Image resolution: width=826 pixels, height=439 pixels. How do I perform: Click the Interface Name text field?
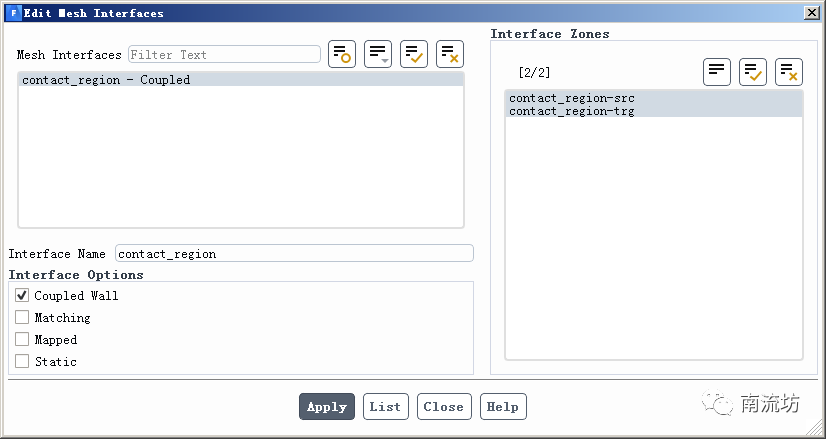pos(294,254)
